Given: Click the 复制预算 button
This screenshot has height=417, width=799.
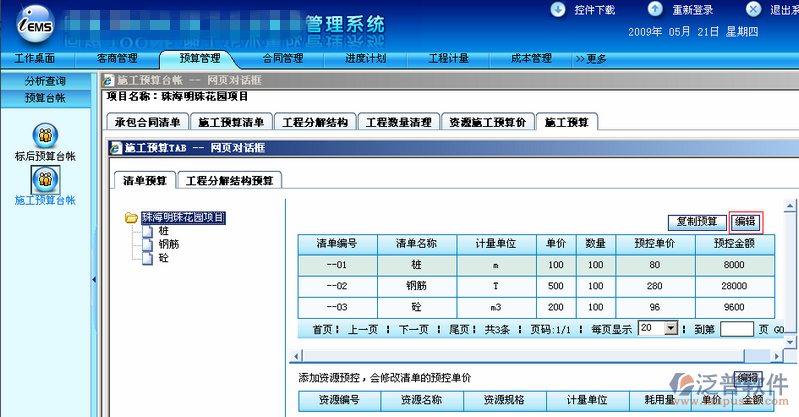Looking at the screenshot, I should click(695, 221).
